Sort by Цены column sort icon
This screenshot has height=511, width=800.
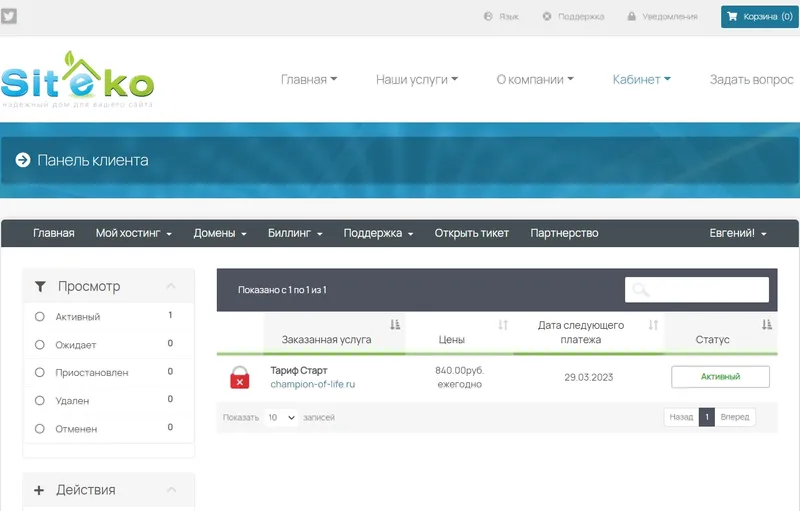click(x=503, y=324)
